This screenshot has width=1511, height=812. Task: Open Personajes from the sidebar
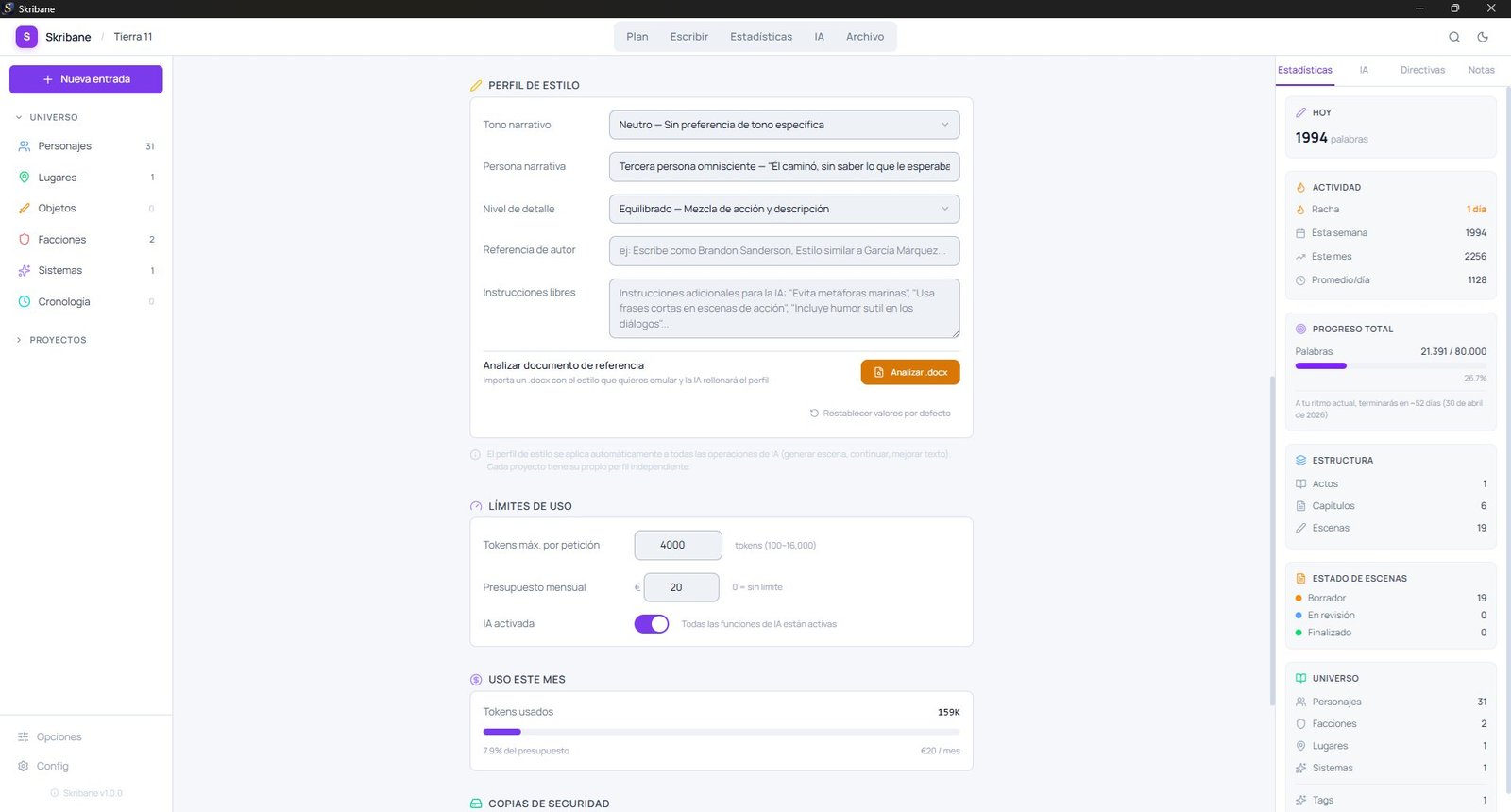click(64, 146)
